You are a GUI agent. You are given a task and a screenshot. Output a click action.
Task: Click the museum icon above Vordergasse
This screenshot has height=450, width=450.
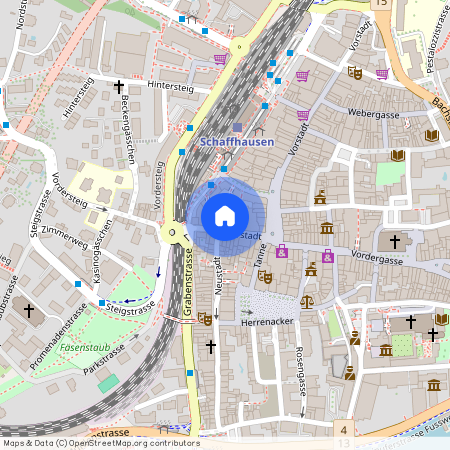click(327, 228)
